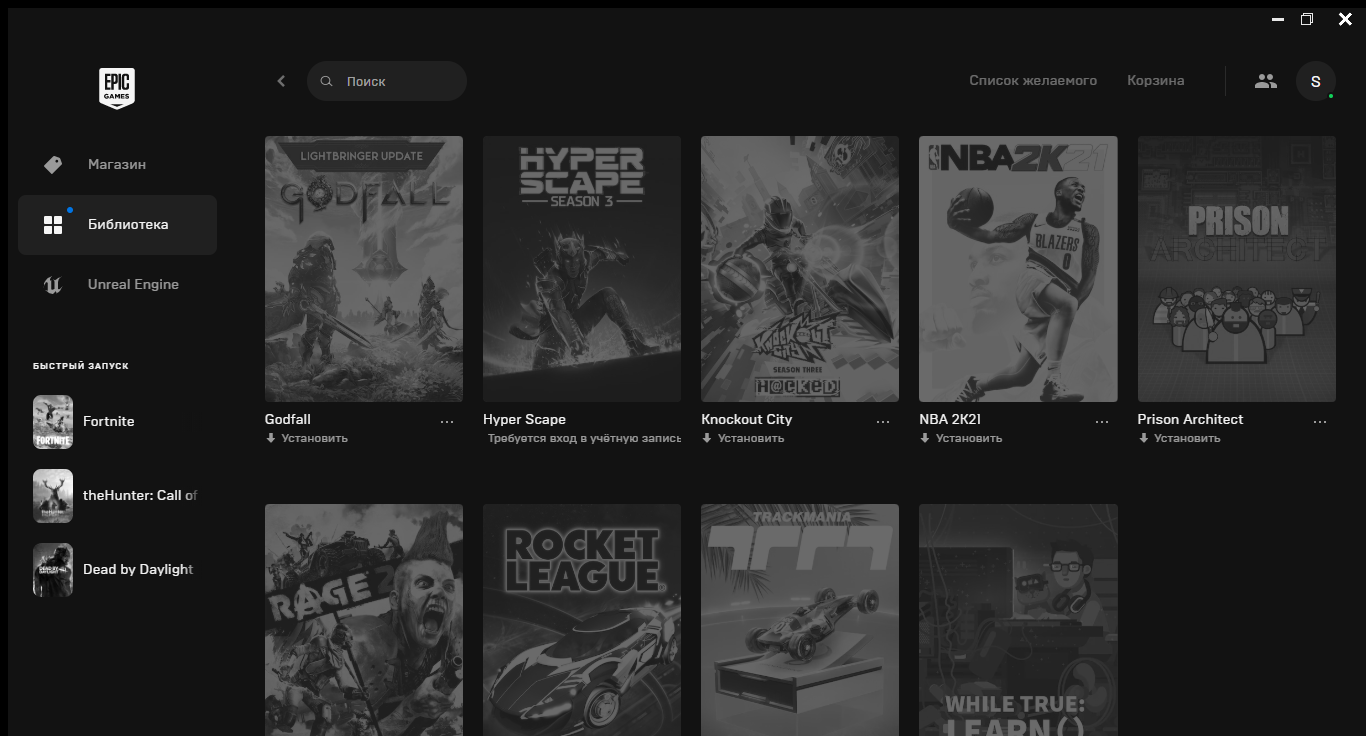Open the Rocket League cover art
The width and height of the screenshot is (1366, 736).
coord(582,620)
